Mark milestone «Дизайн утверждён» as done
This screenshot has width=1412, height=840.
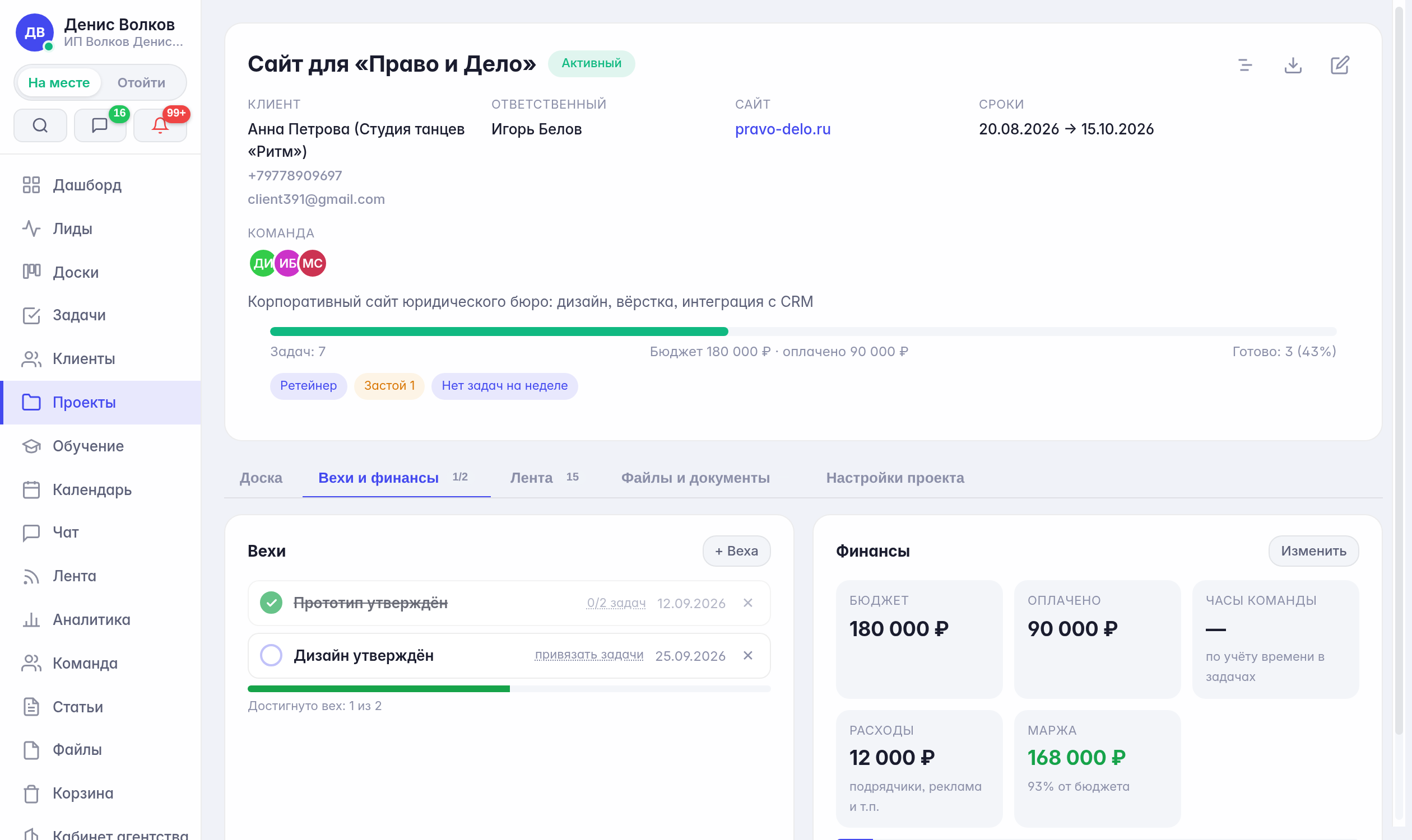271,655
